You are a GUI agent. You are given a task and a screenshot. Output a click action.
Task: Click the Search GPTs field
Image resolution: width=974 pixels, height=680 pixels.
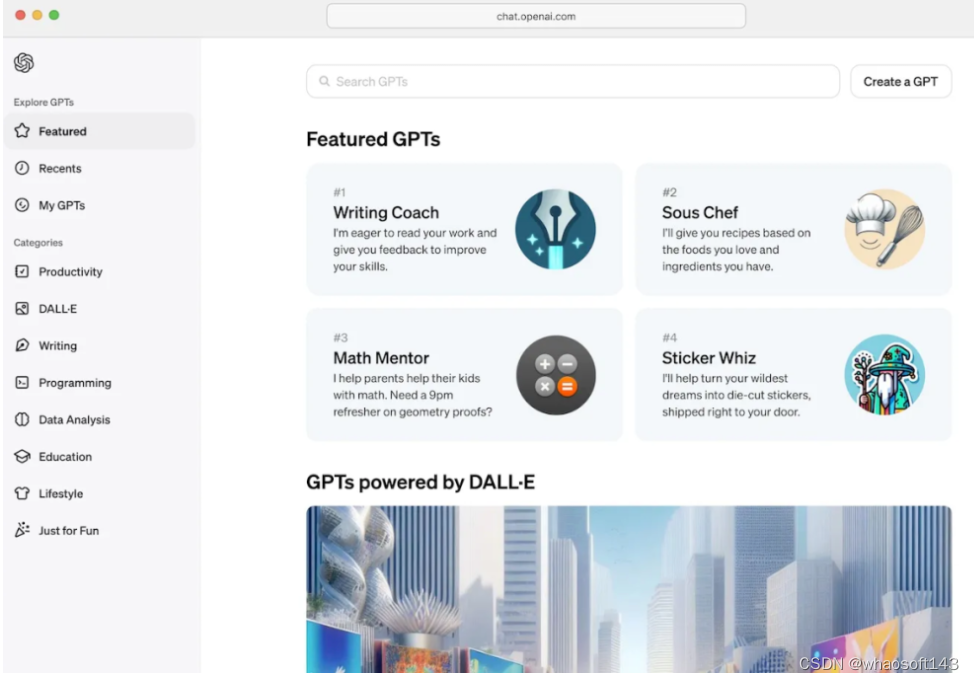point(573,81)
